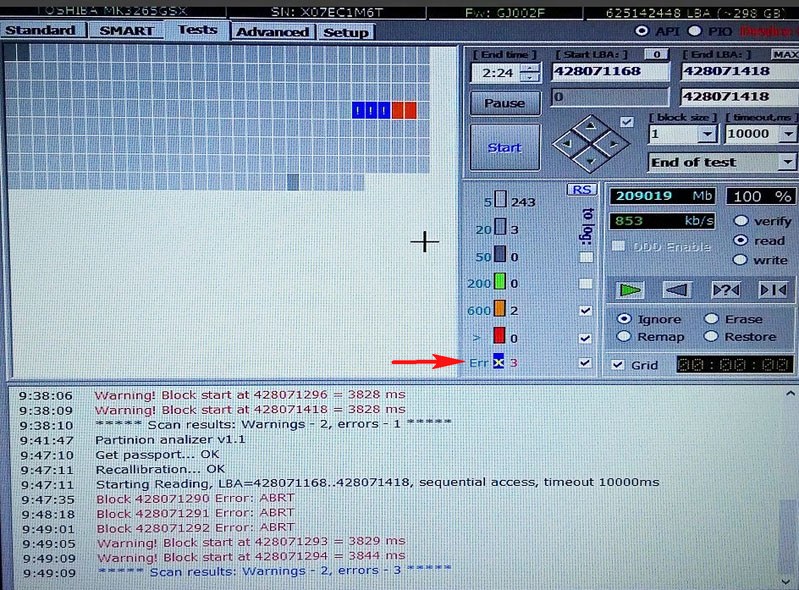Toggle the Err blocks log checkbox
799x590 pixels.
(x=585, y=363)
